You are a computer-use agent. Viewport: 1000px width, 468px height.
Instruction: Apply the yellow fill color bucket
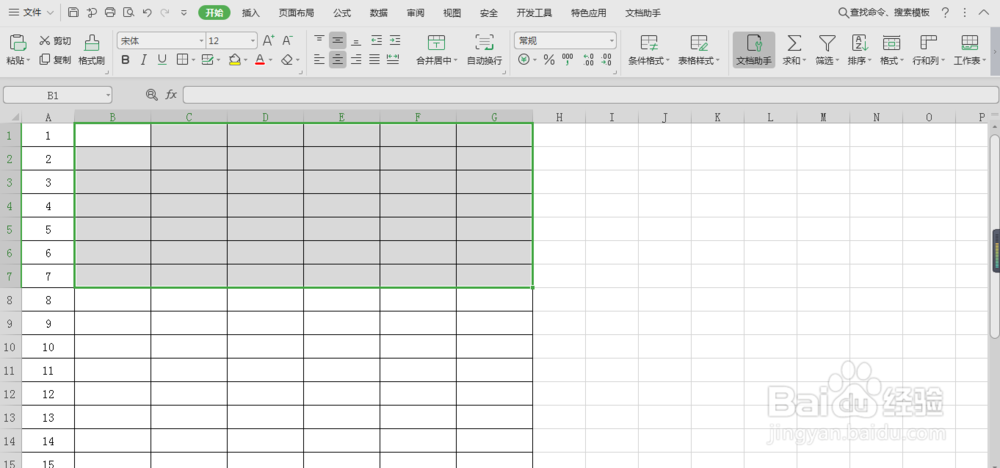(235, 60)
